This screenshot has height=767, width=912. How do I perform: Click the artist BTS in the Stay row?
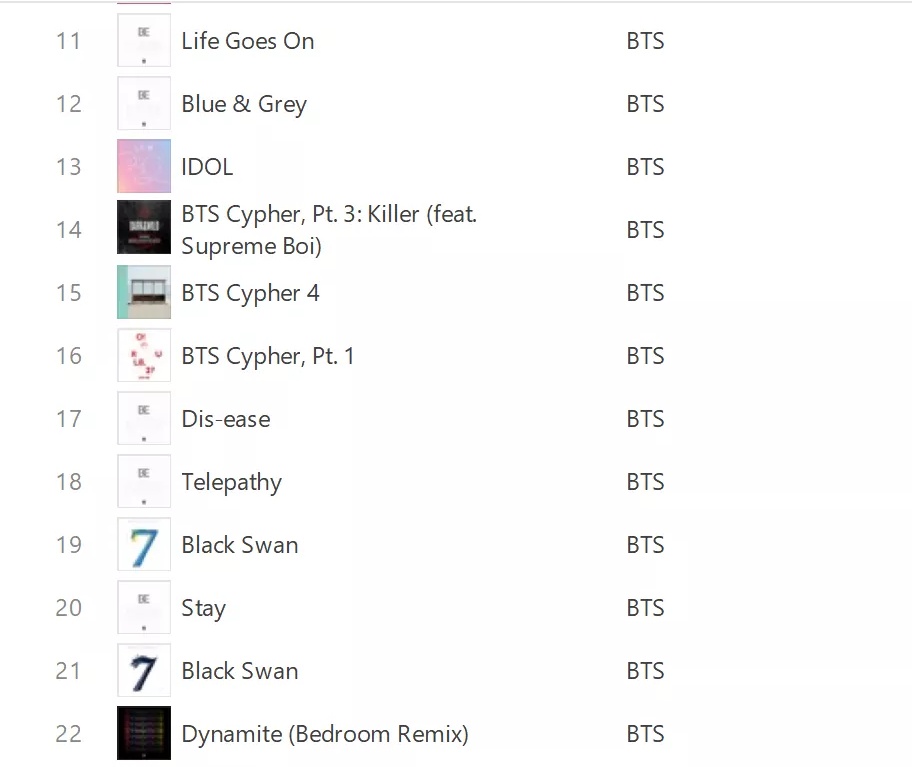click(x=645, y=607)
